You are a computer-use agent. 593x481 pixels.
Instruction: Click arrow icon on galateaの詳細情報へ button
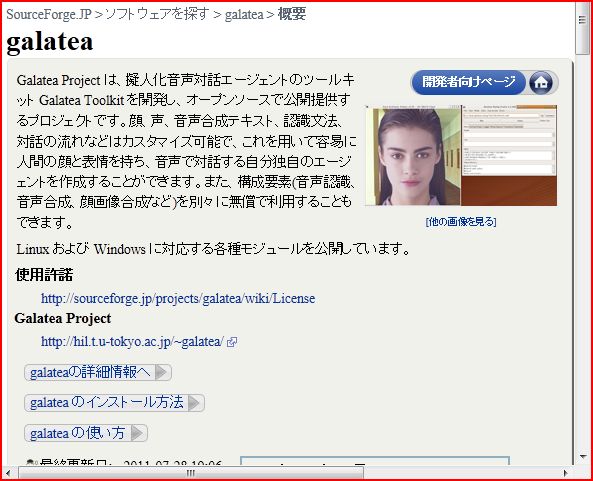point(161,372)
